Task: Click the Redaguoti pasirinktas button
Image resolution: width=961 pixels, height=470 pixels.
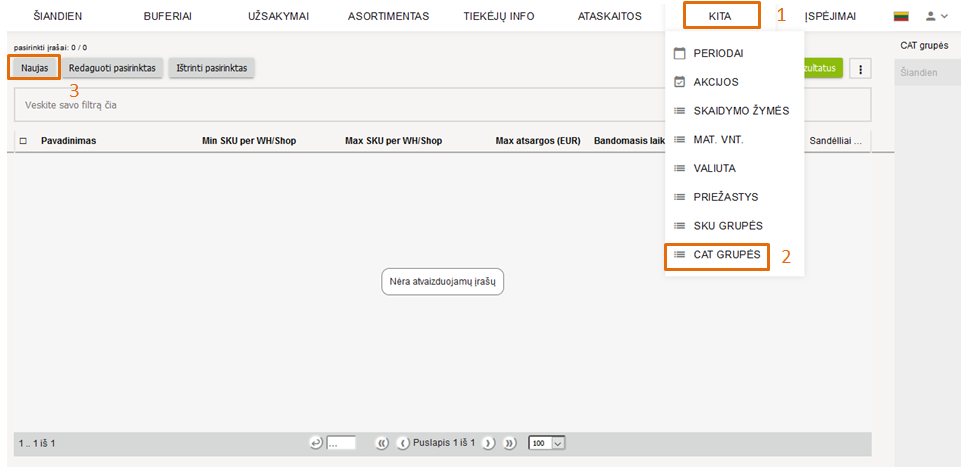Action: 112,67
